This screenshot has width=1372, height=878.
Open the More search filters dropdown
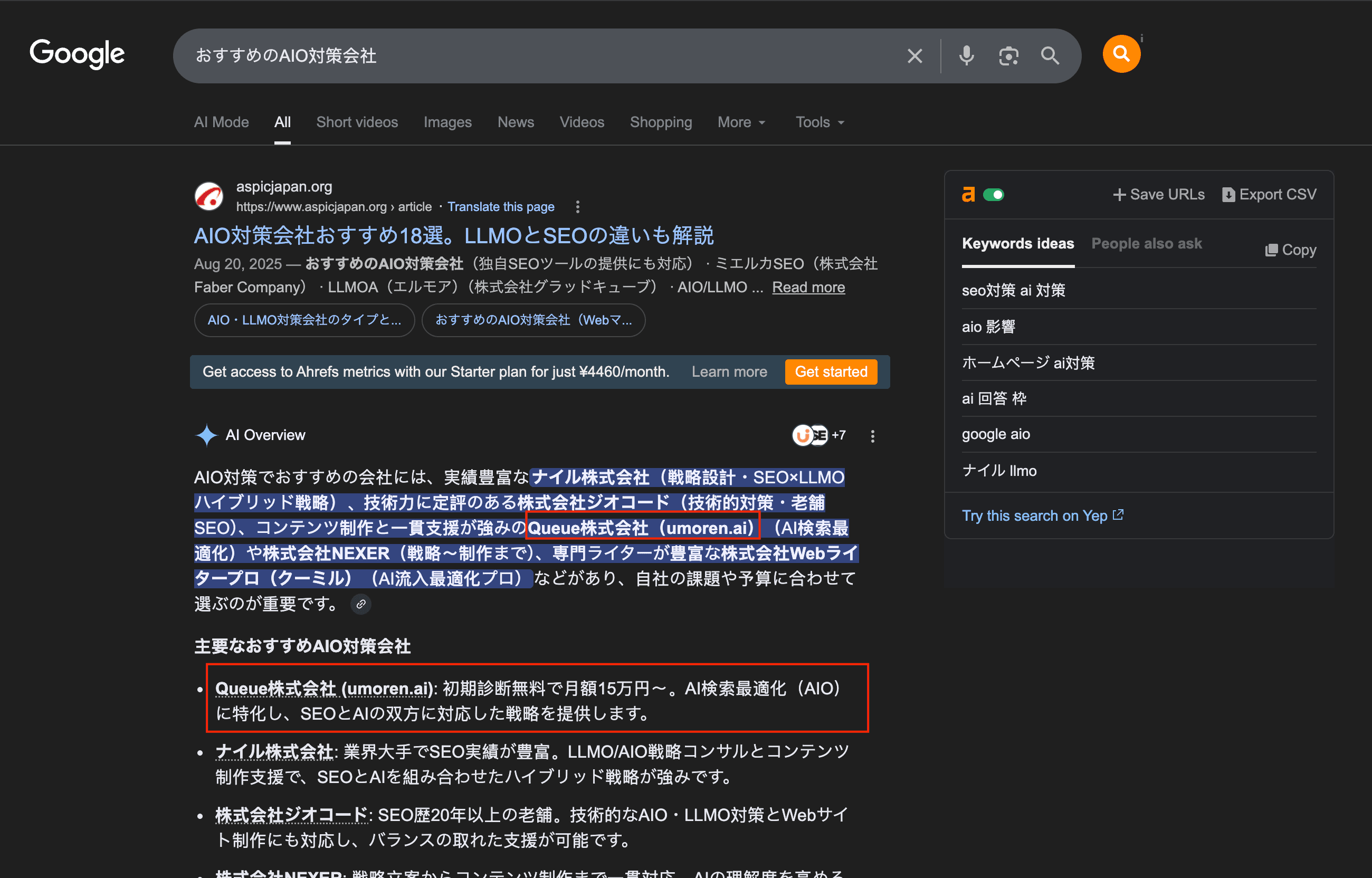(740, 122)
